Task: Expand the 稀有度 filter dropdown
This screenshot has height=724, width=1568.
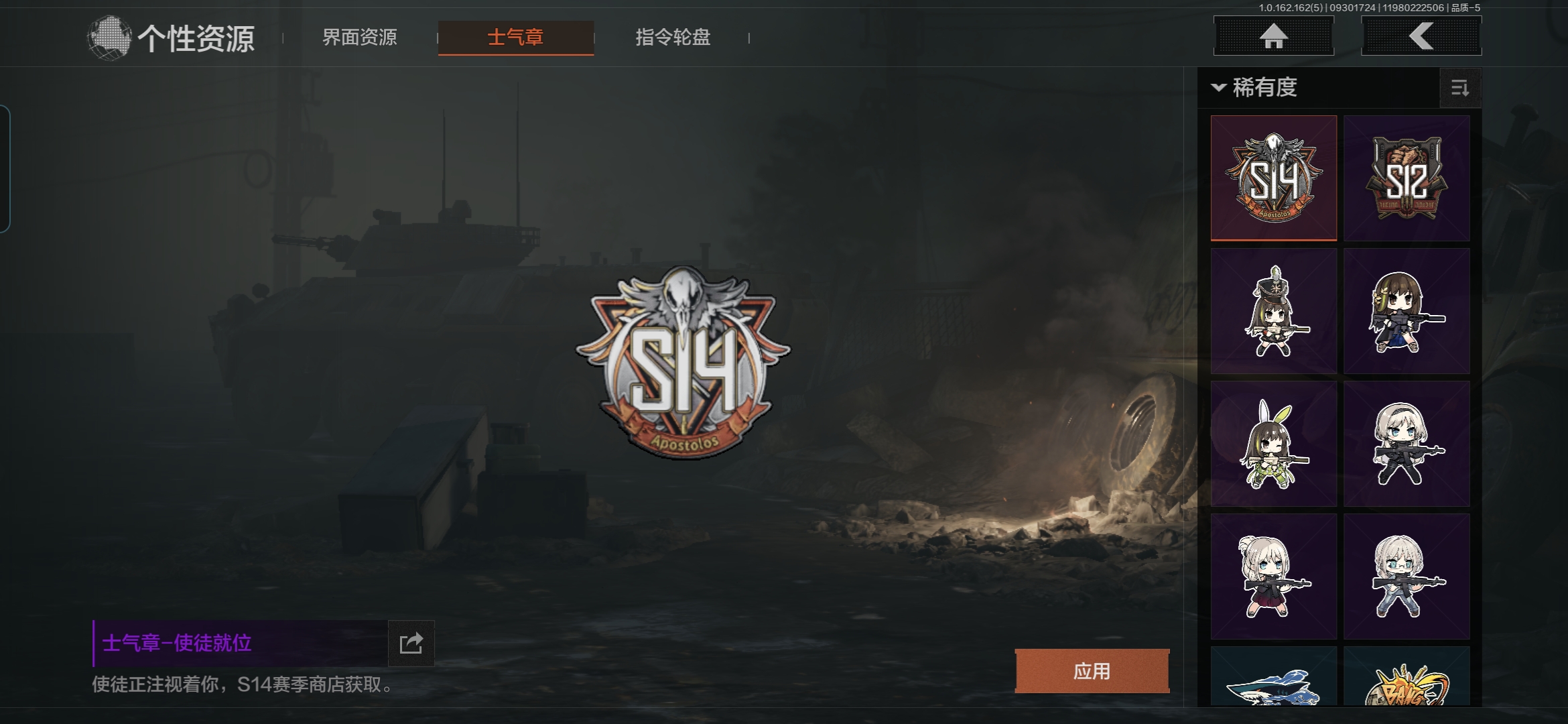Action: tap(1254, 87)
